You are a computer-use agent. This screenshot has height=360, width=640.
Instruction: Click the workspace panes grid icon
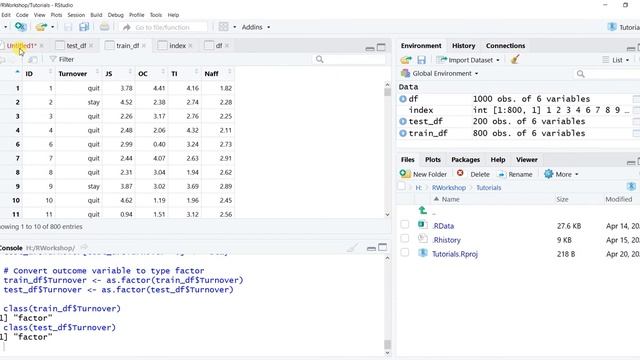pyautogui.click(x=223, y=27)
